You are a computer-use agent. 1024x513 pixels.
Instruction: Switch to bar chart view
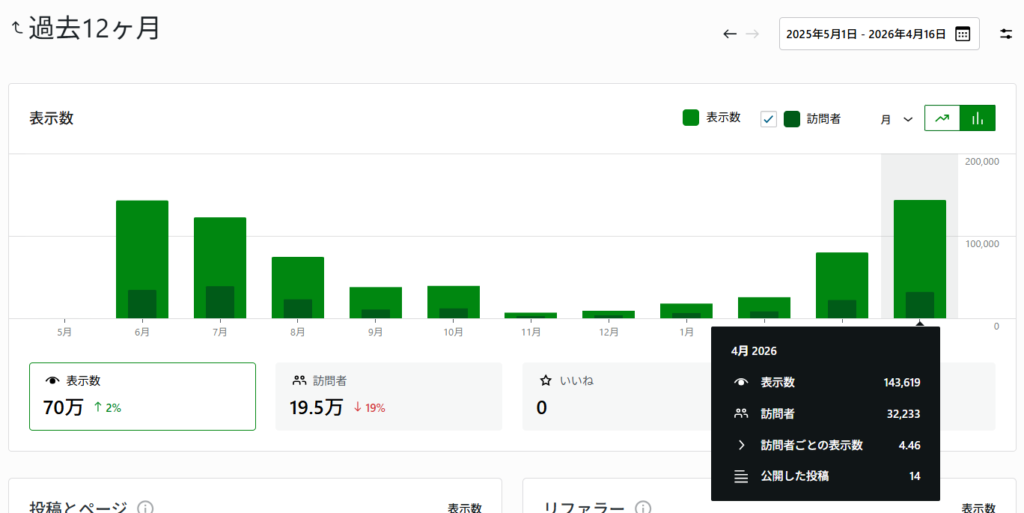click(x=977, y=118)
